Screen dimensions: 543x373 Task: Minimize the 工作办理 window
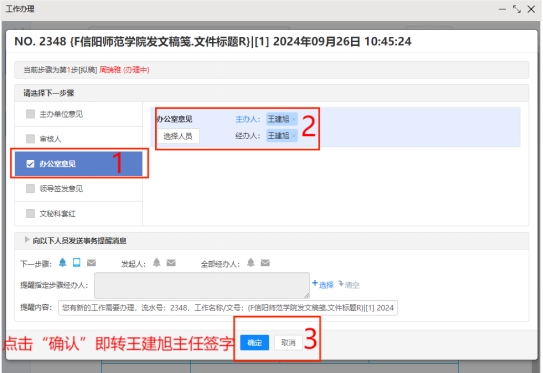502,9
